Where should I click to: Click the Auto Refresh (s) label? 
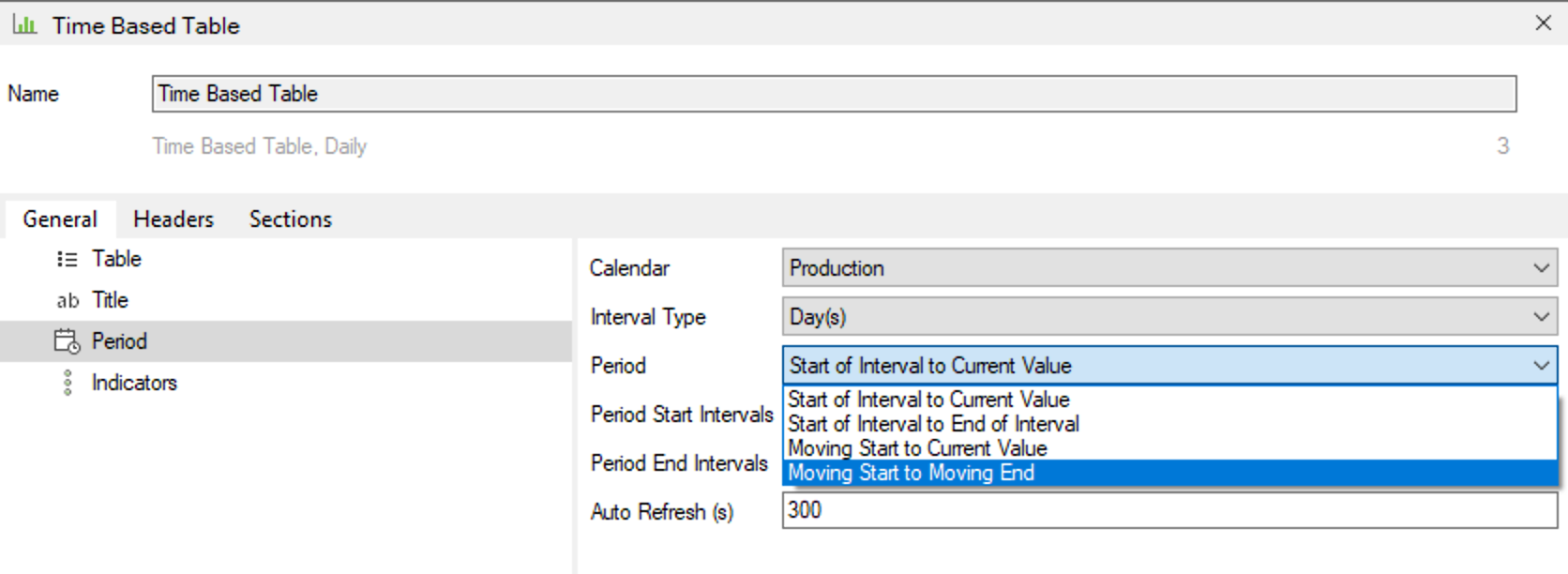point(662,512)
